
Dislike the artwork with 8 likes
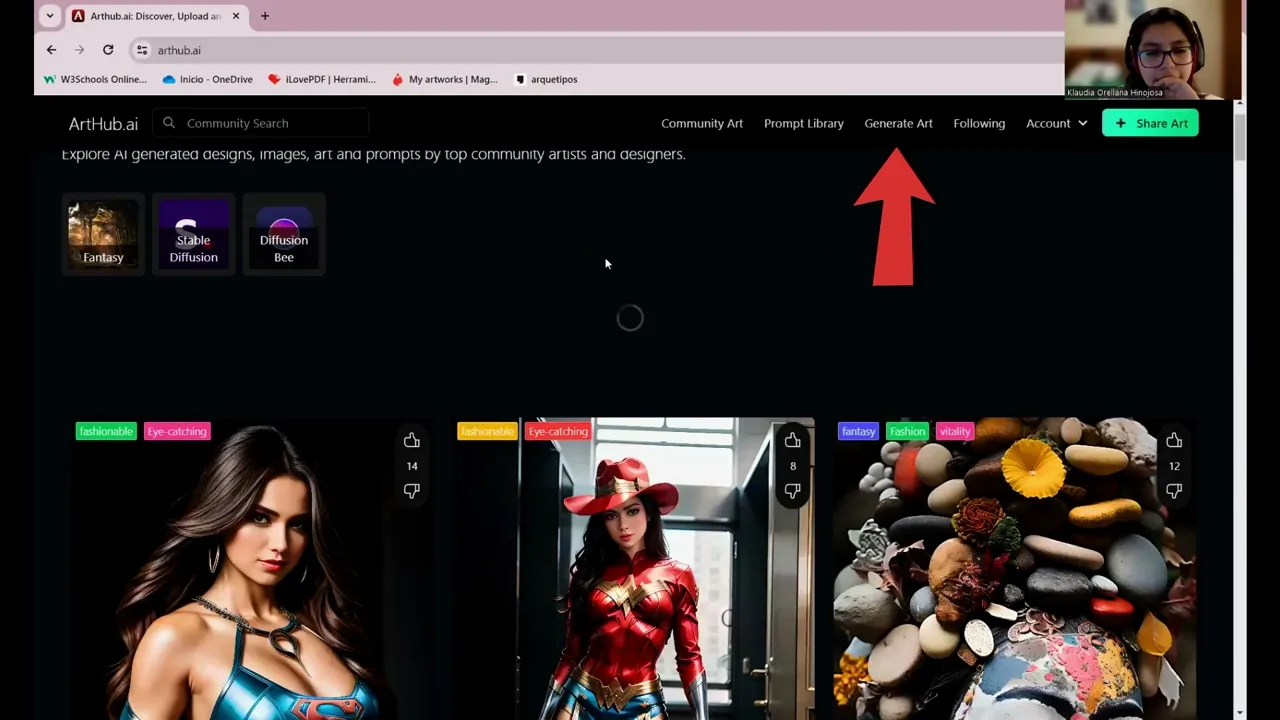pos(792,491)
